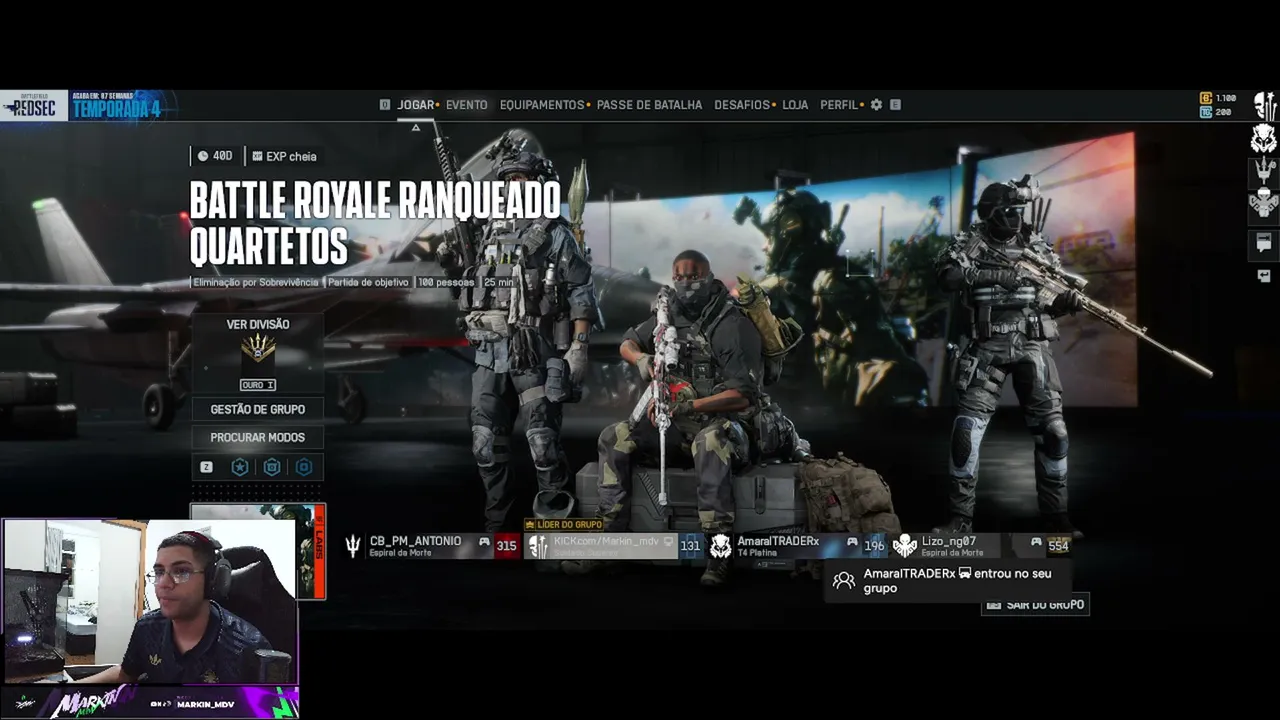The image size is (1280, 720).
Task: Click the gold rank division emblem
Action: [258, 349]
